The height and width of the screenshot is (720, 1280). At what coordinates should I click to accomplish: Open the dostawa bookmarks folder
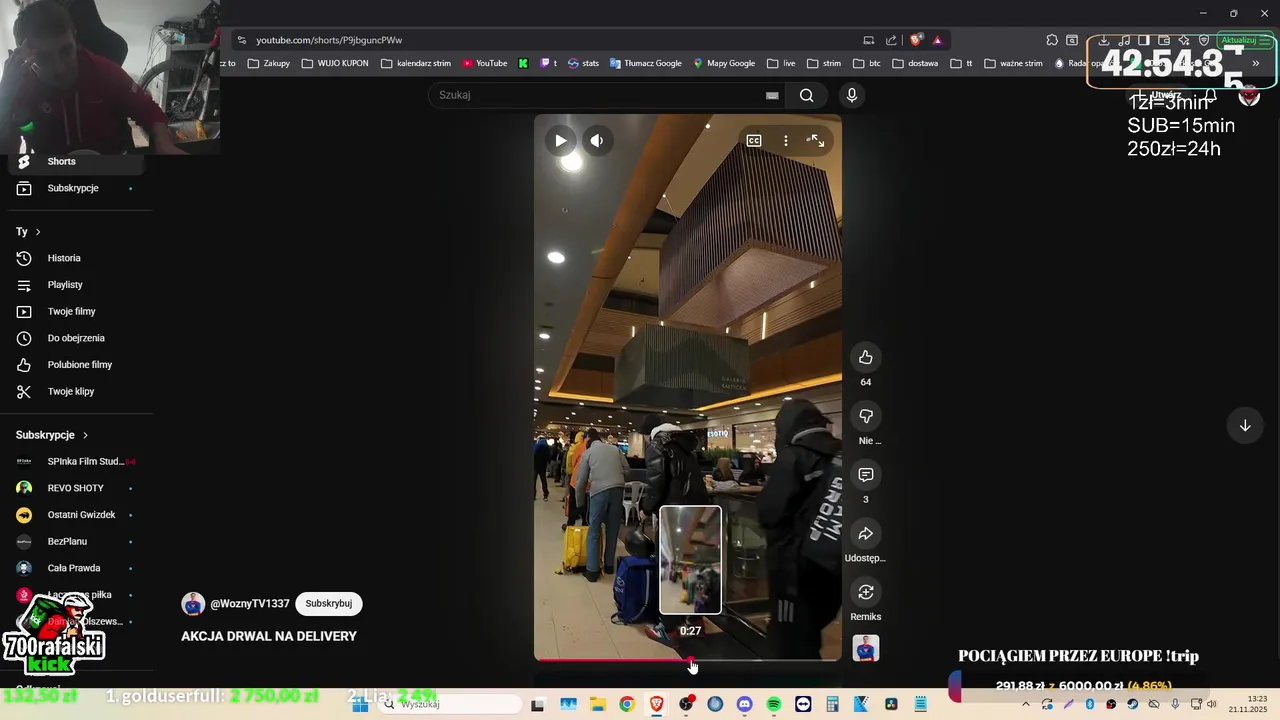pos(915,63)
